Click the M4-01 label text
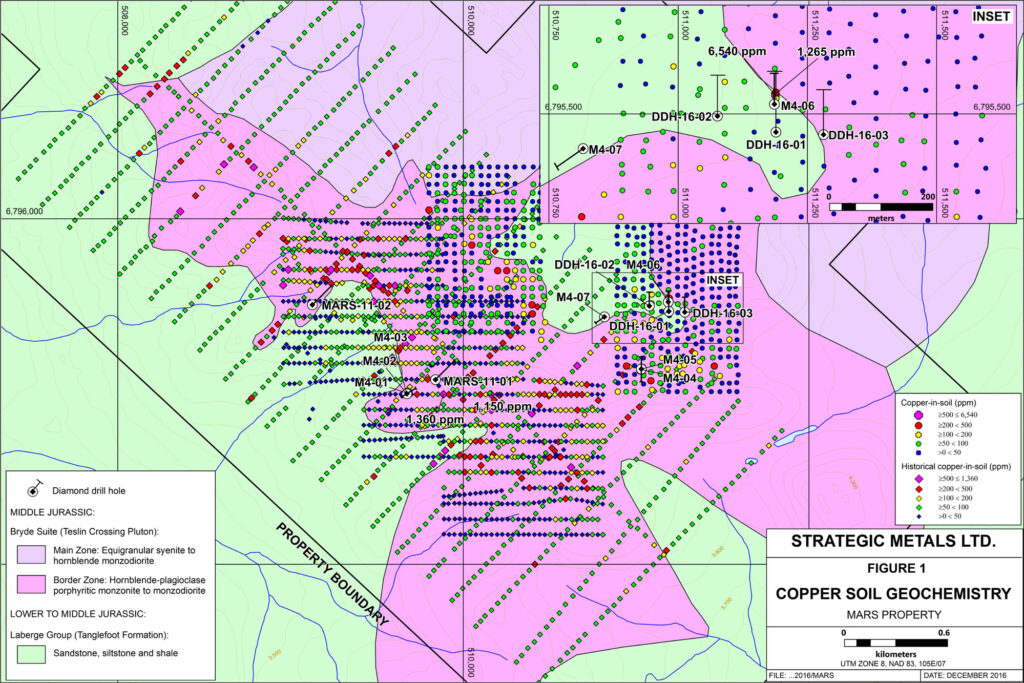The image size is (1024, 683). click(x=372, y=383)
